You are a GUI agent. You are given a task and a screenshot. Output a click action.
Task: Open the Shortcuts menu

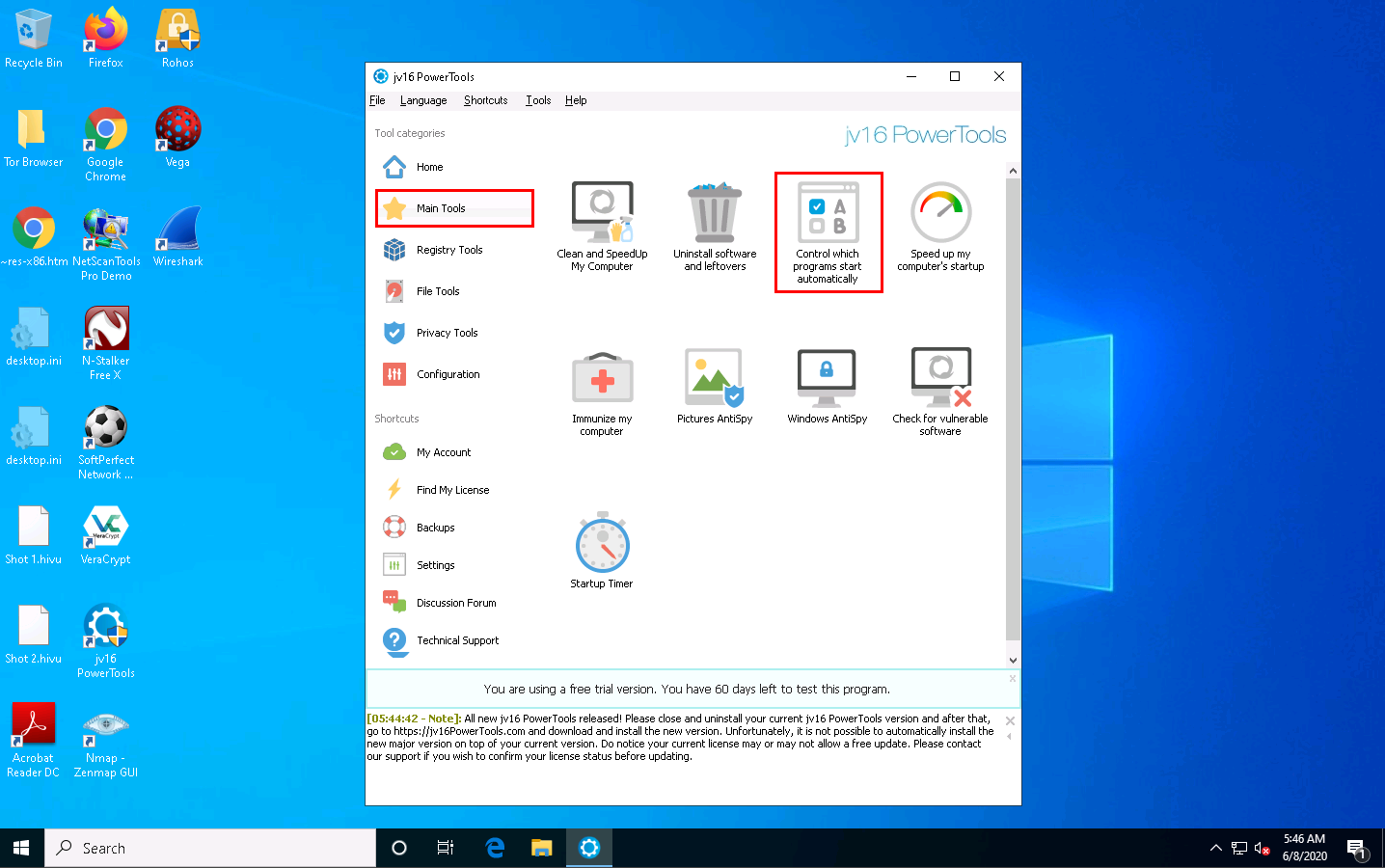click(x=485, y=100)
